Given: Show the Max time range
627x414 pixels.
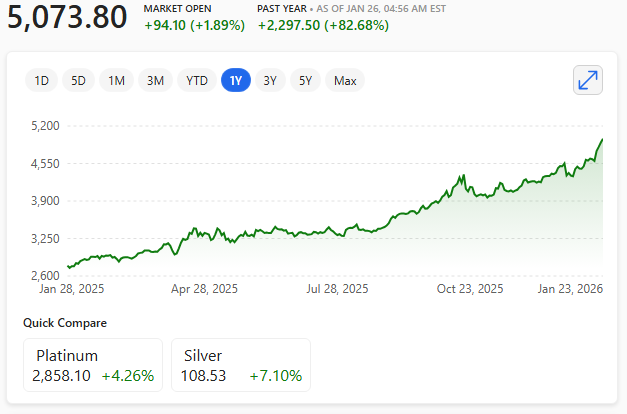Looking at the screenshot, I should (x=345, y=80).
